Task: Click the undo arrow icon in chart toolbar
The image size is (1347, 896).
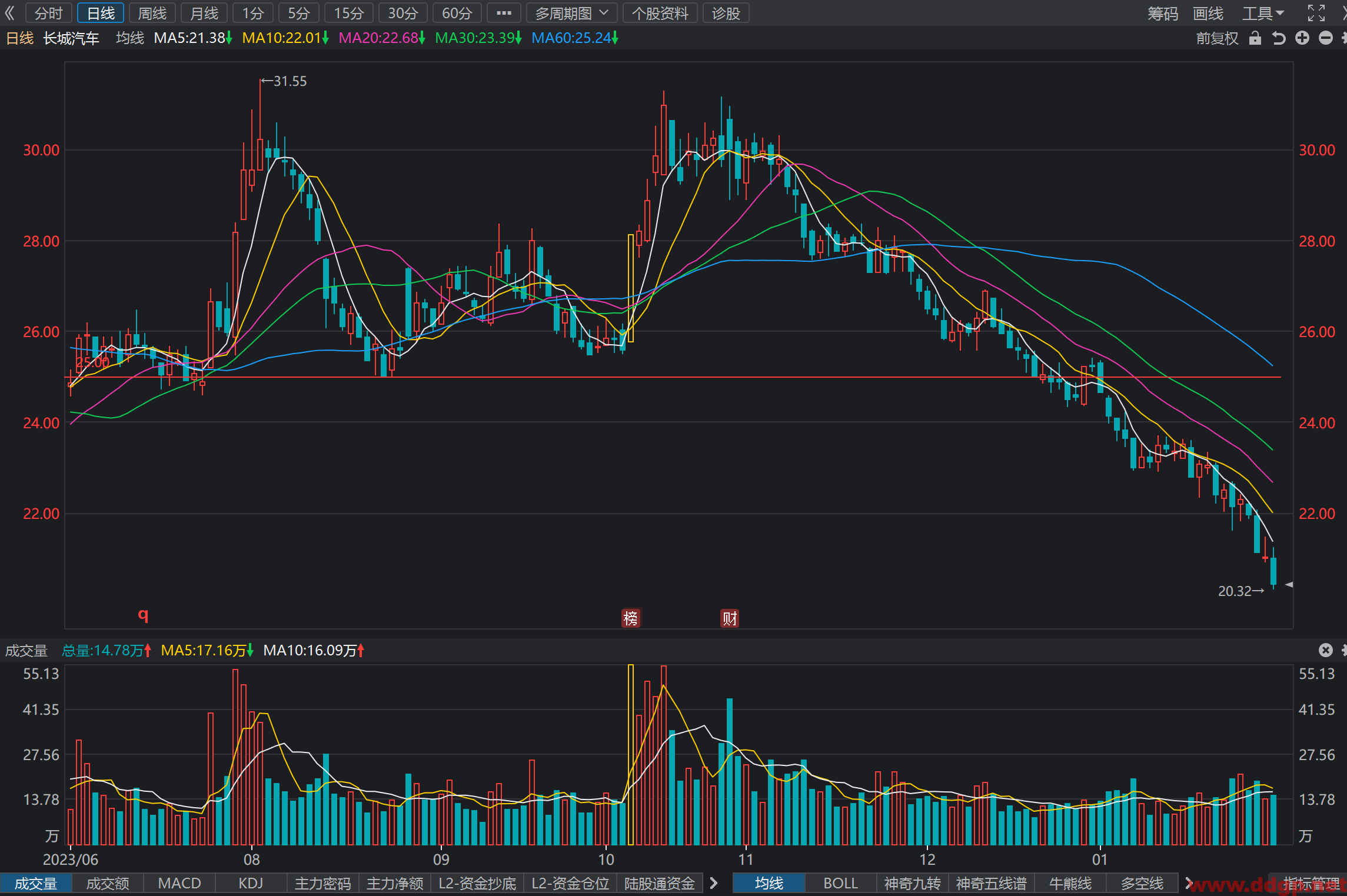Action: coord(1279,38)
